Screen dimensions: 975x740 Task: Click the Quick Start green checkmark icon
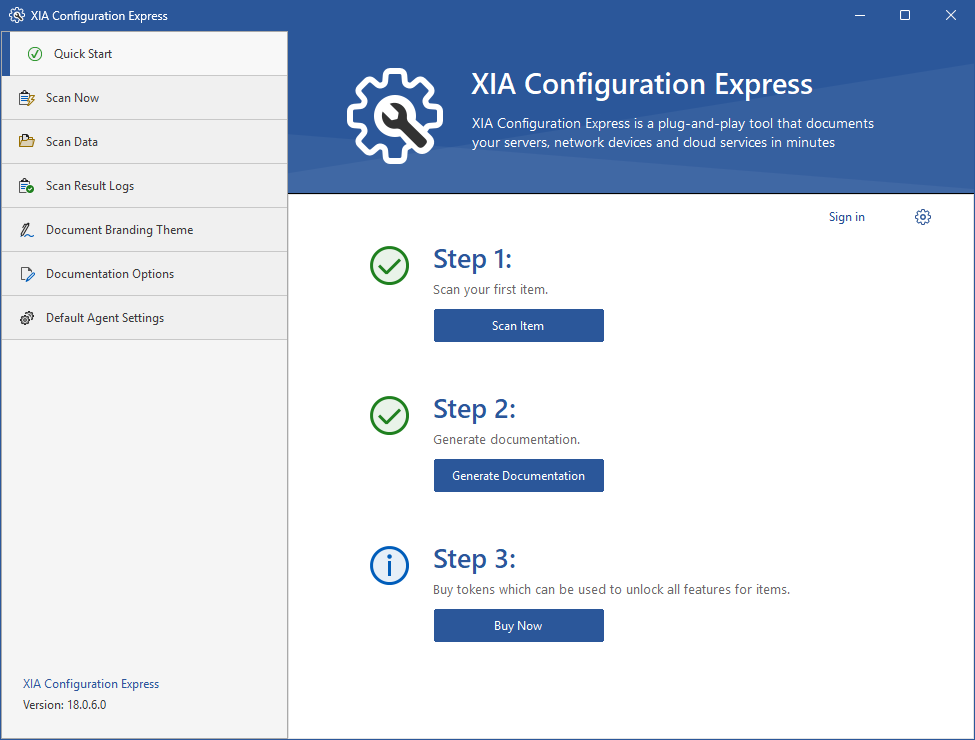coord(35,54)
